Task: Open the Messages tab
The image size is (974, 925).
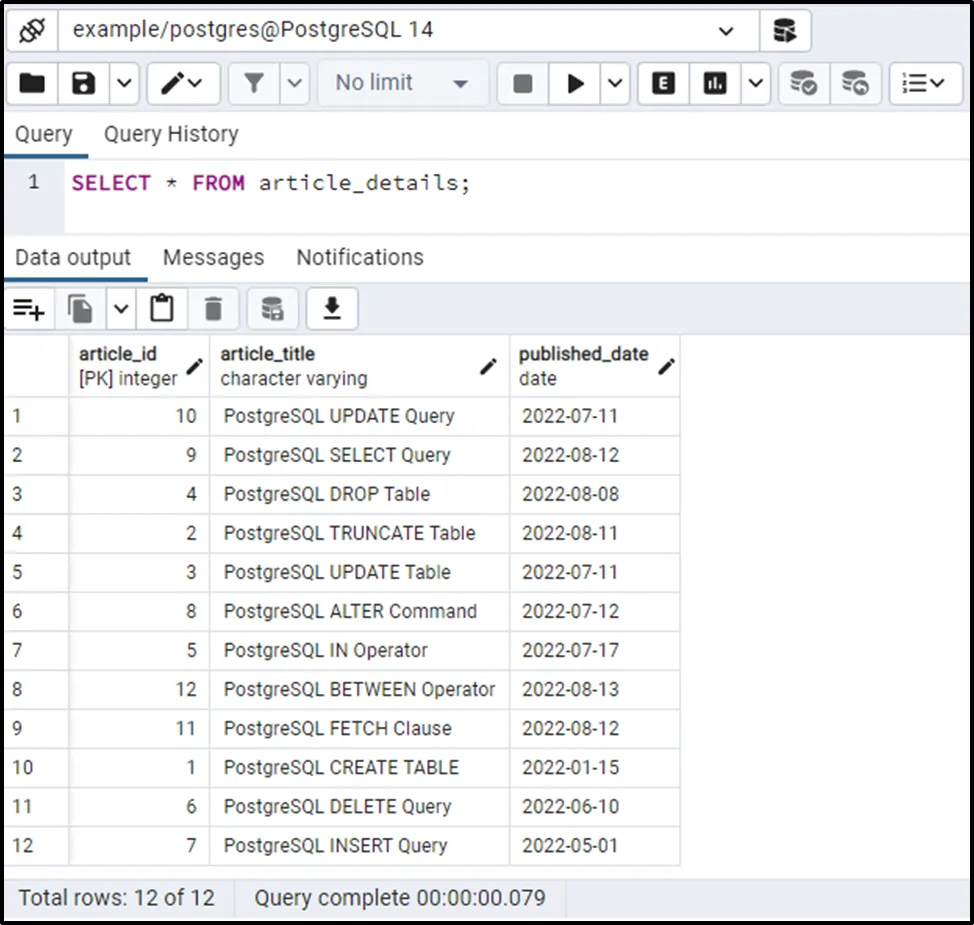Action: coord(213,257)
